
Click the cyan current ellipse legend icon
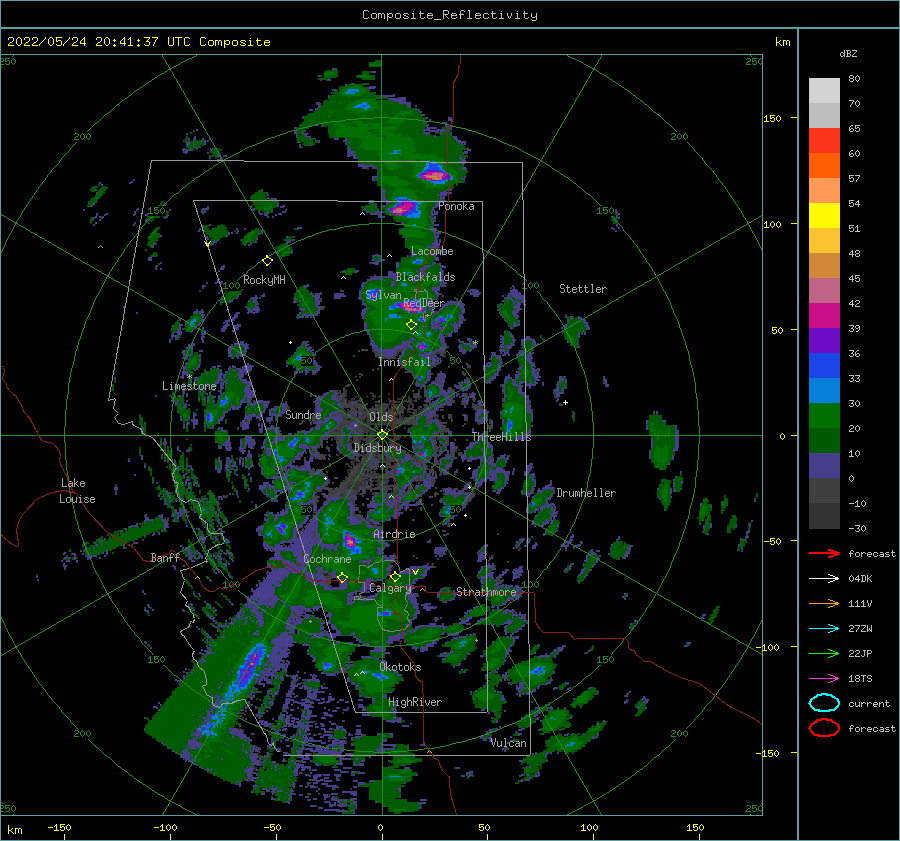click(x=824, y=703)
